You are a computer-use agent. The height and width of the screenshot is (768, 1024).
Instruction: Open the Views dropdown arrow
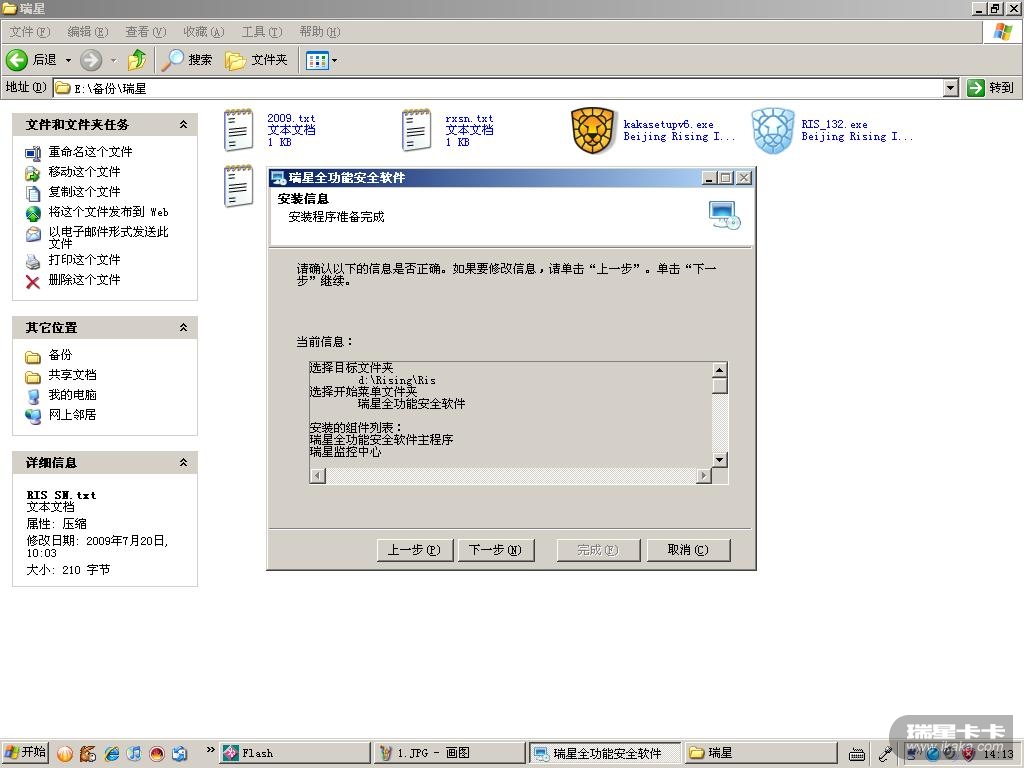(334, 61)
